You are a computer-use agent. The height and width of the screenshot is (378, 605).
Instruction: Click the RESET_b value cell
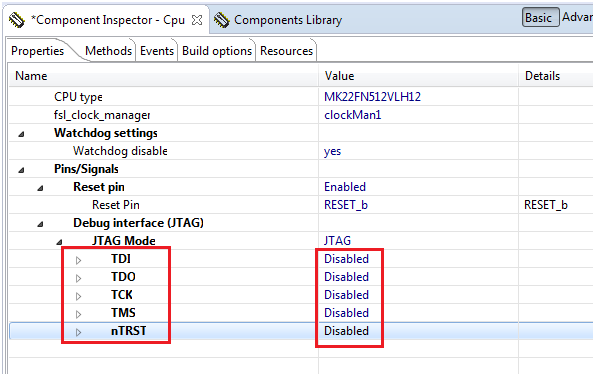346,205
